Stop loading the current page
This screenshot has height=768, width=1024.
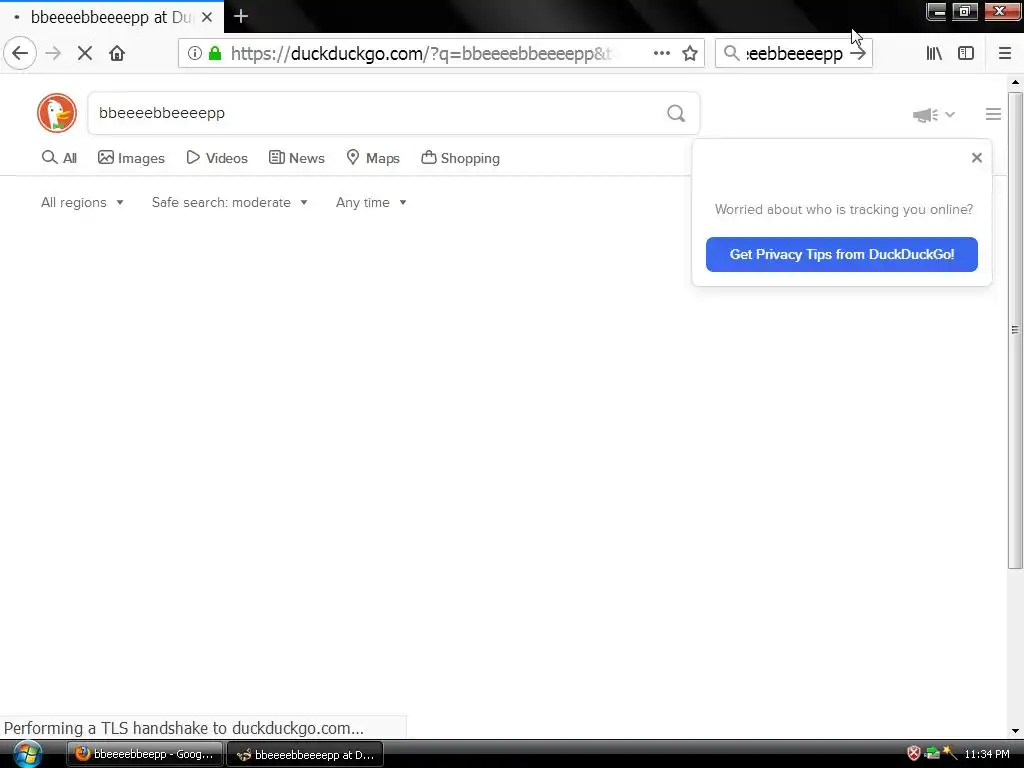coord(85,53)
